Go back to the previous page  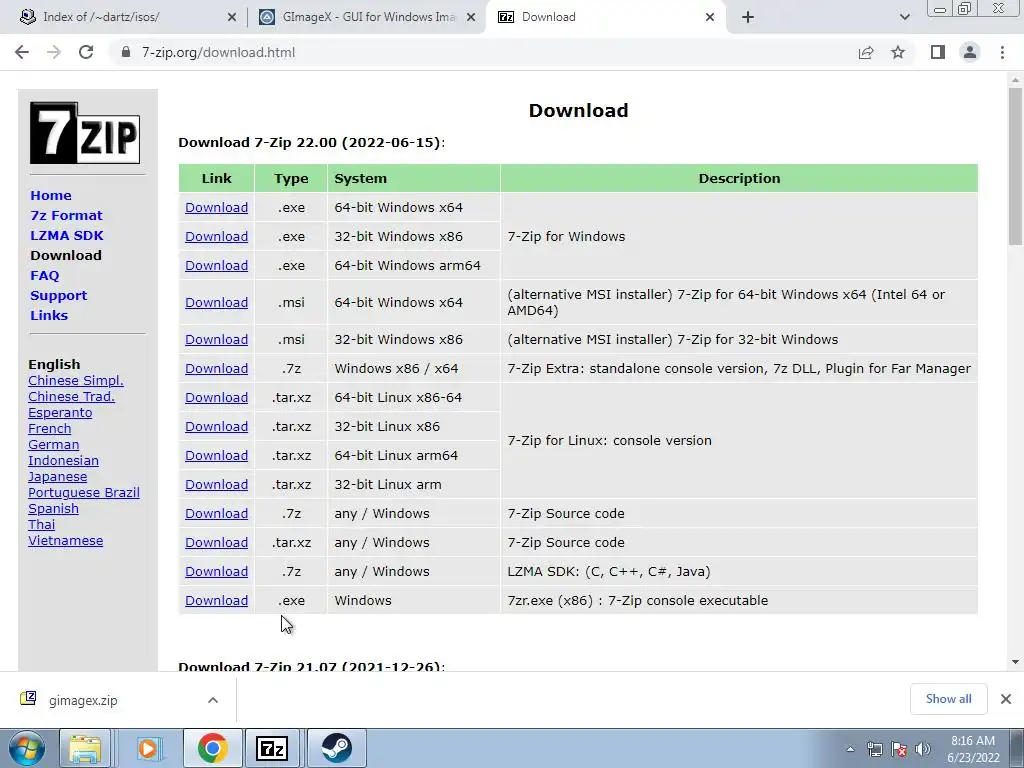click(x=22, y=52)
